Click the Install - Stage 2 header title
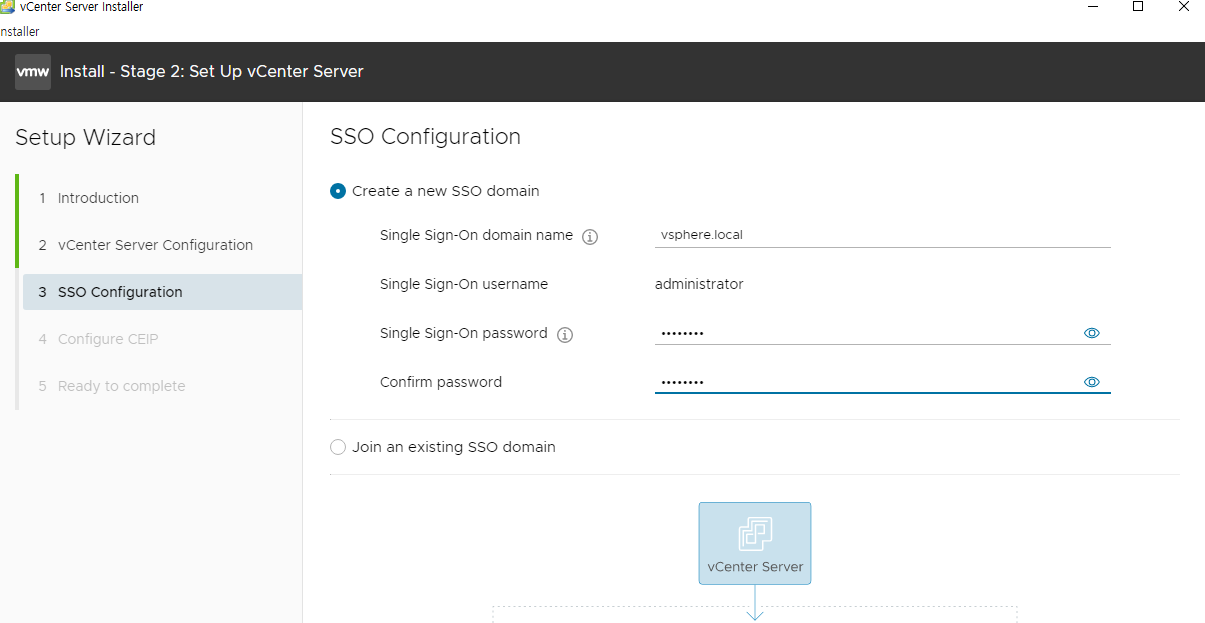The height and width of the screenshot is (623, 1205). (212, 72)
